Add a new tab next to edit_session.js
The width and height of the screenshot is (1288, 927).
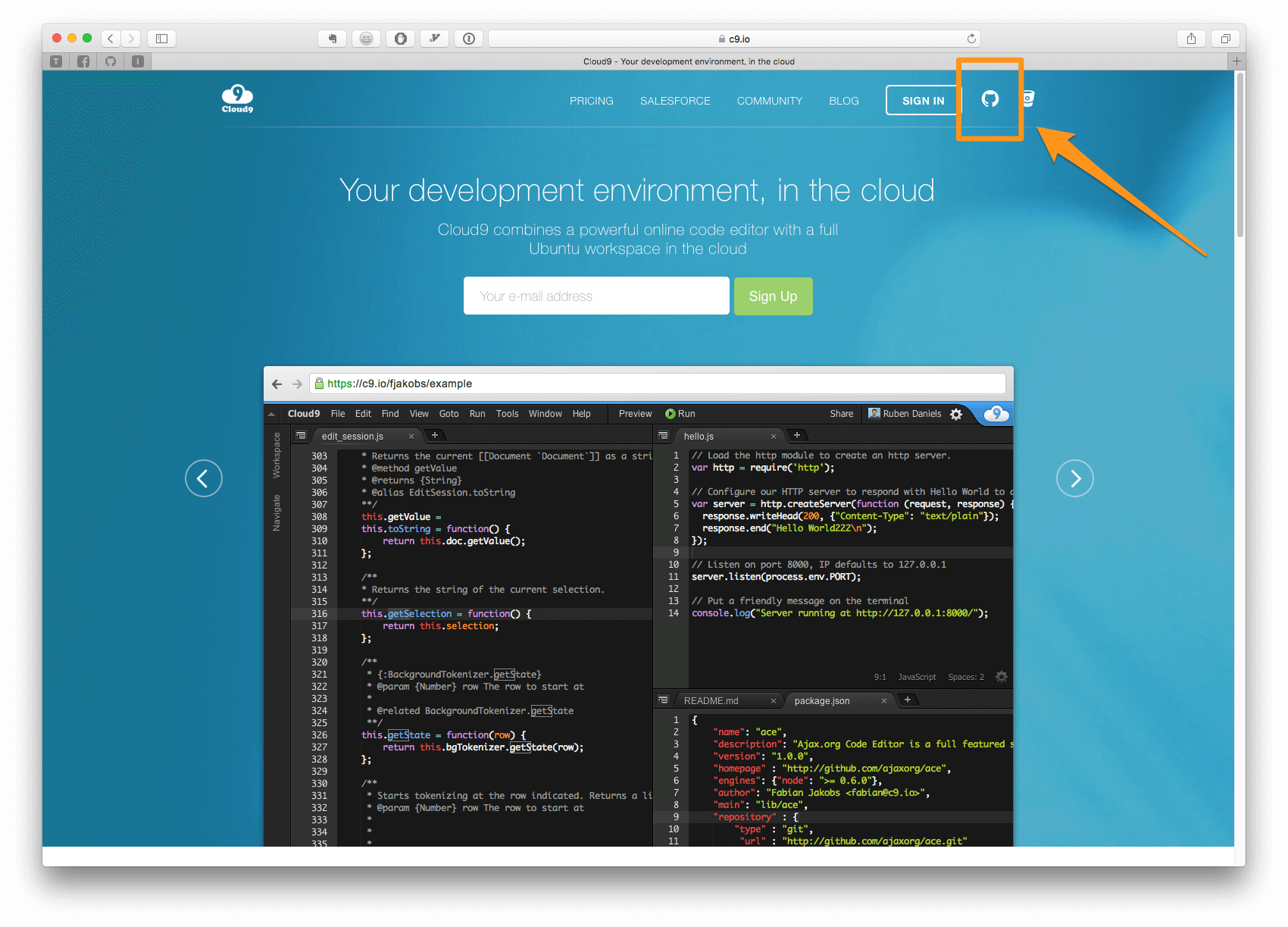[435, 435]
